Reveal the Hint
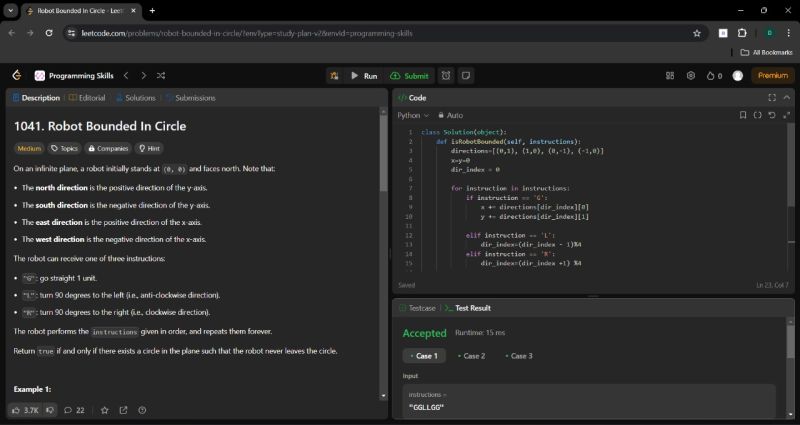The height and width of the screenshot is (425, 800). (149, 148)
